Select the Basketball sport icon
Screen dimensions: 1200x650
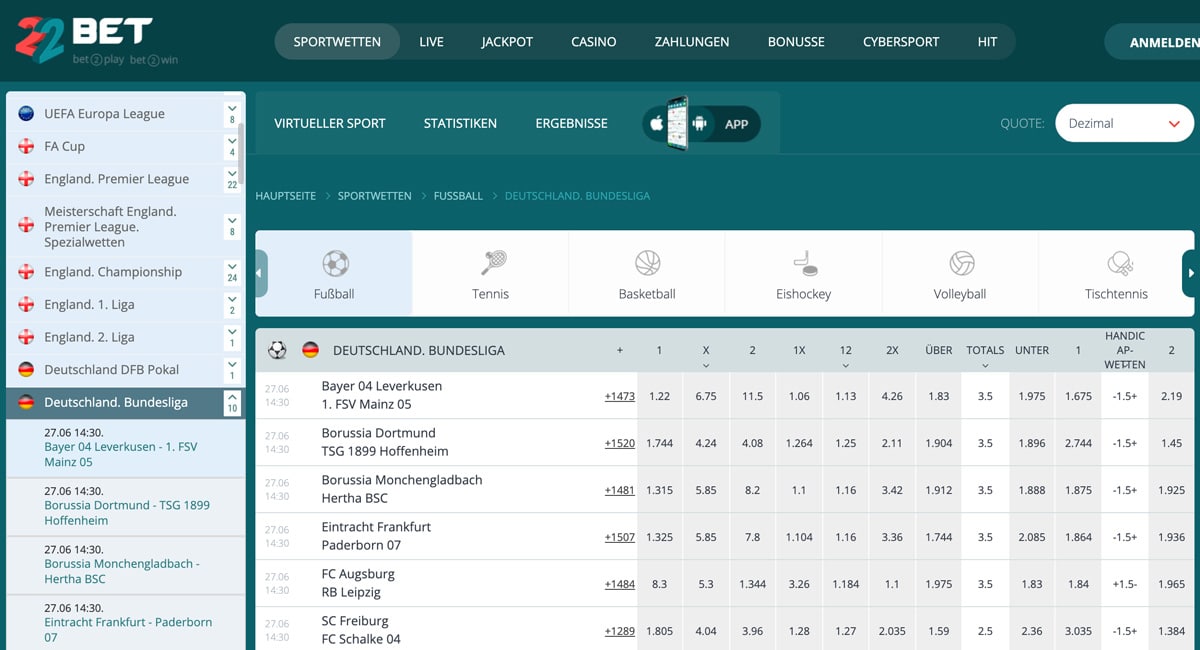(x=647, y=263)
